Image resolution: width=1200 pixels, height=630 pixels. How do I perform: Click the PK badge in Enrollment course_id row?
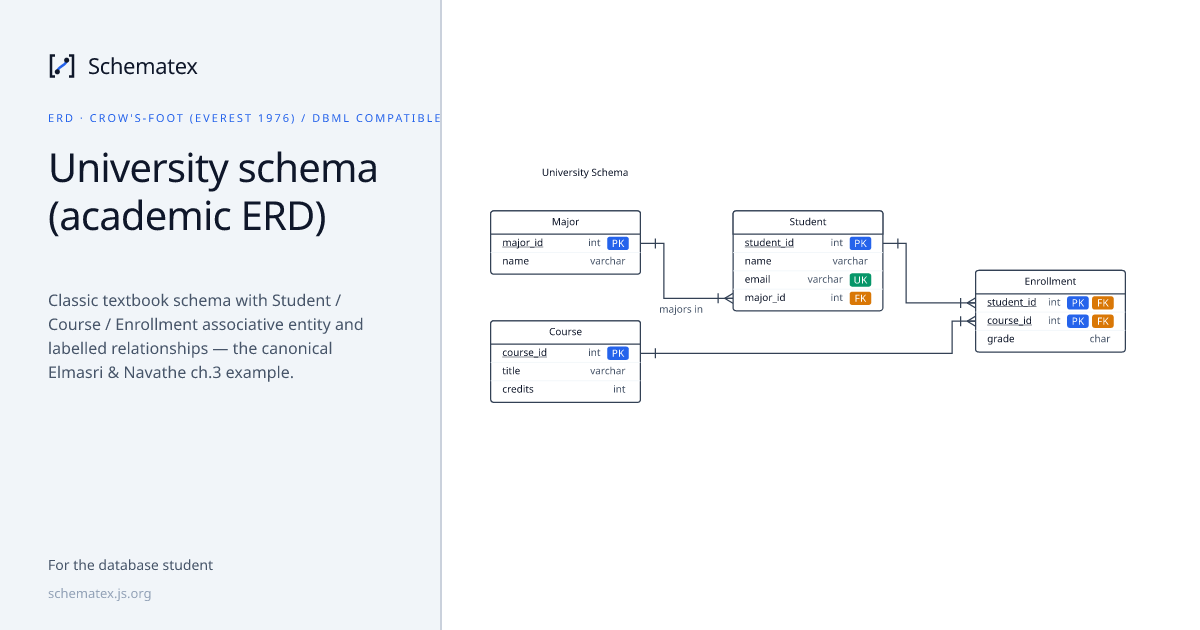pyautogui.click(x=1078, y=321)
